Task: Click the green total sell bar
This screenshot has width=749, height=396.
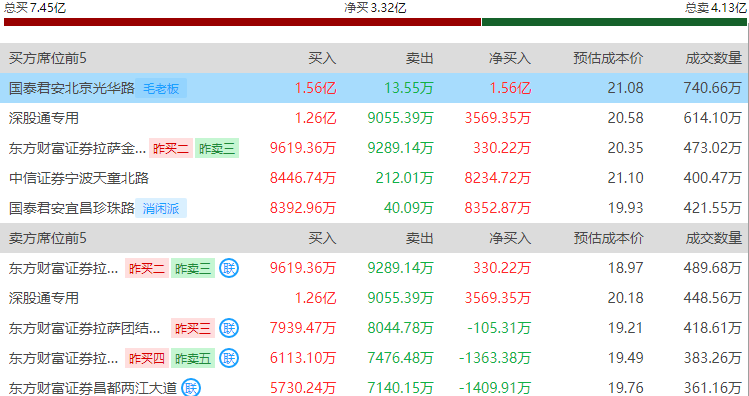Action: click(614, 22)
